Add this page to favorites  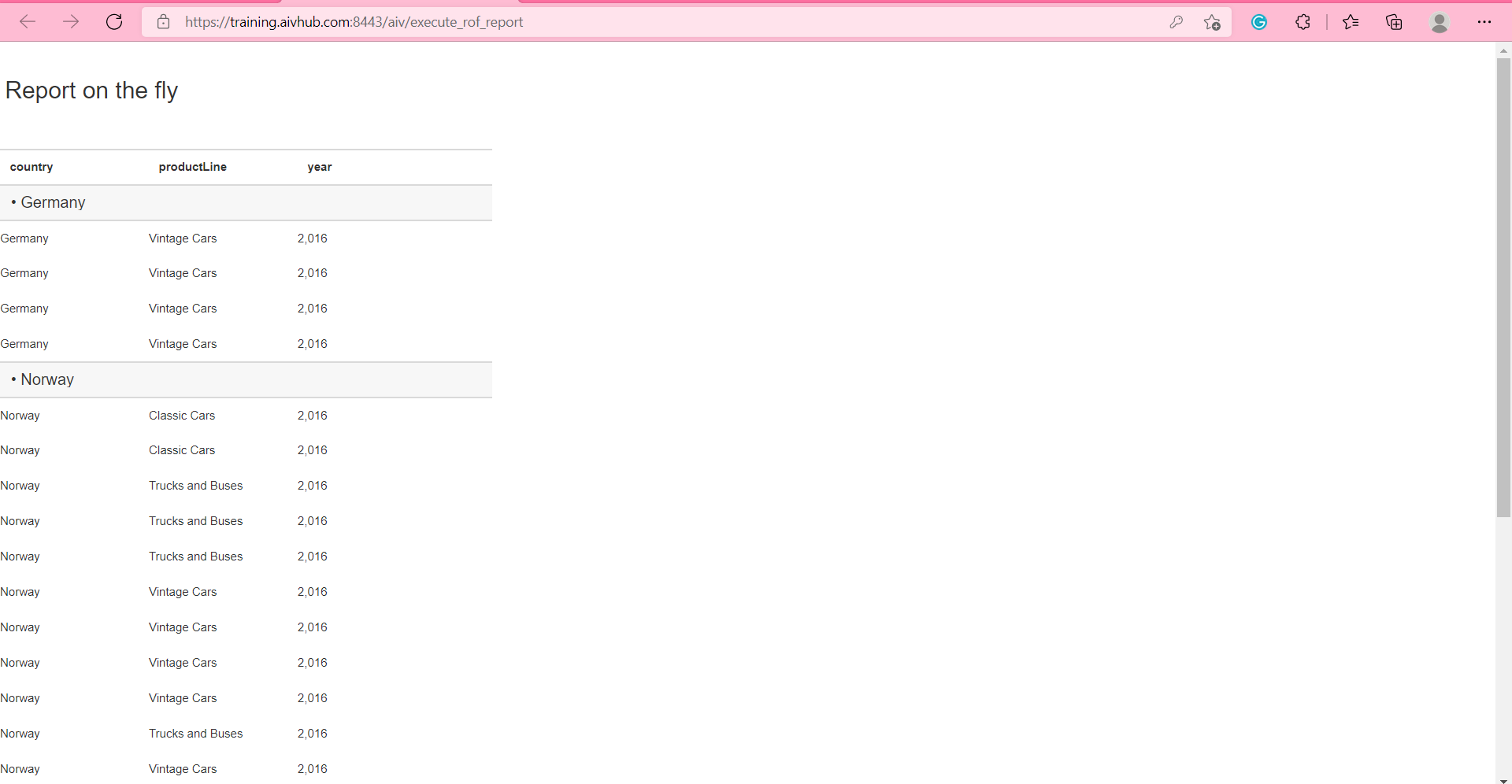pyautogui.click(x=1212, y=22)
